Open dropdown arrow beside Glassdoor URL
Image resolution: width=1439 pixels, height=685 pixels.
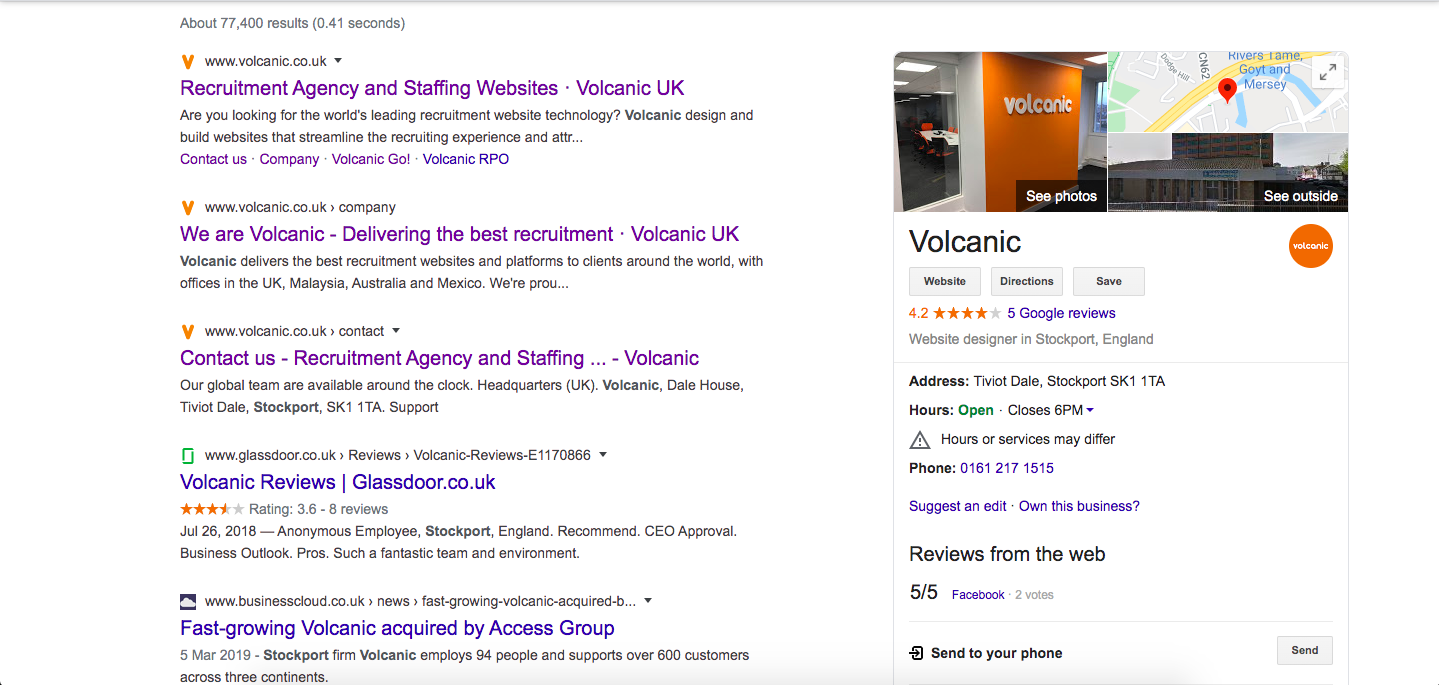[603, 455]
